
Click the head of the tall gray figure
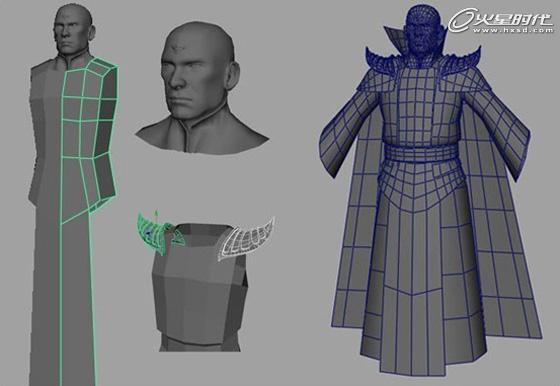(73, 28)
